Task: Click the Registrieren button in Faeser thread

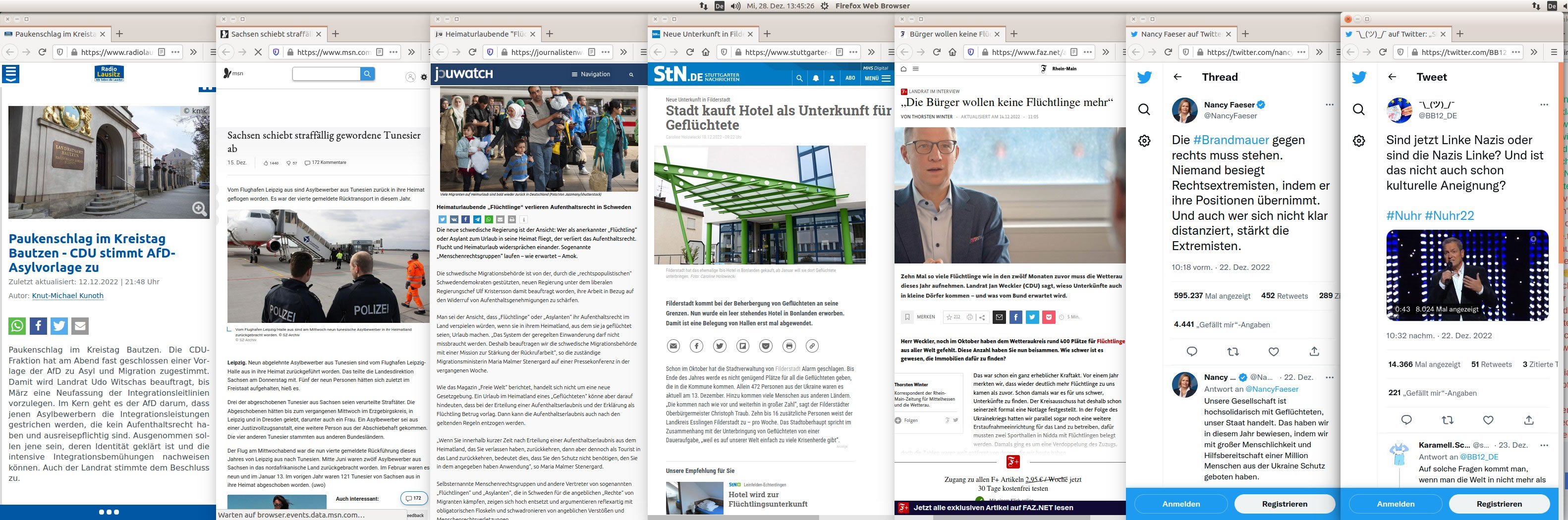Action: click(x=1285, y=504)
